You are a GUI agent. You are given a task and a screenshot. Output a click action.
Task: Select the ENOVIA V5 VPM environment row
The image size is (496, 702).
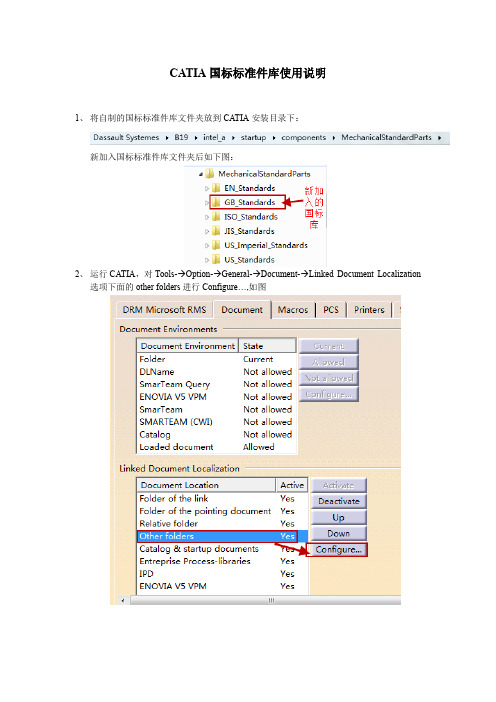216,397
